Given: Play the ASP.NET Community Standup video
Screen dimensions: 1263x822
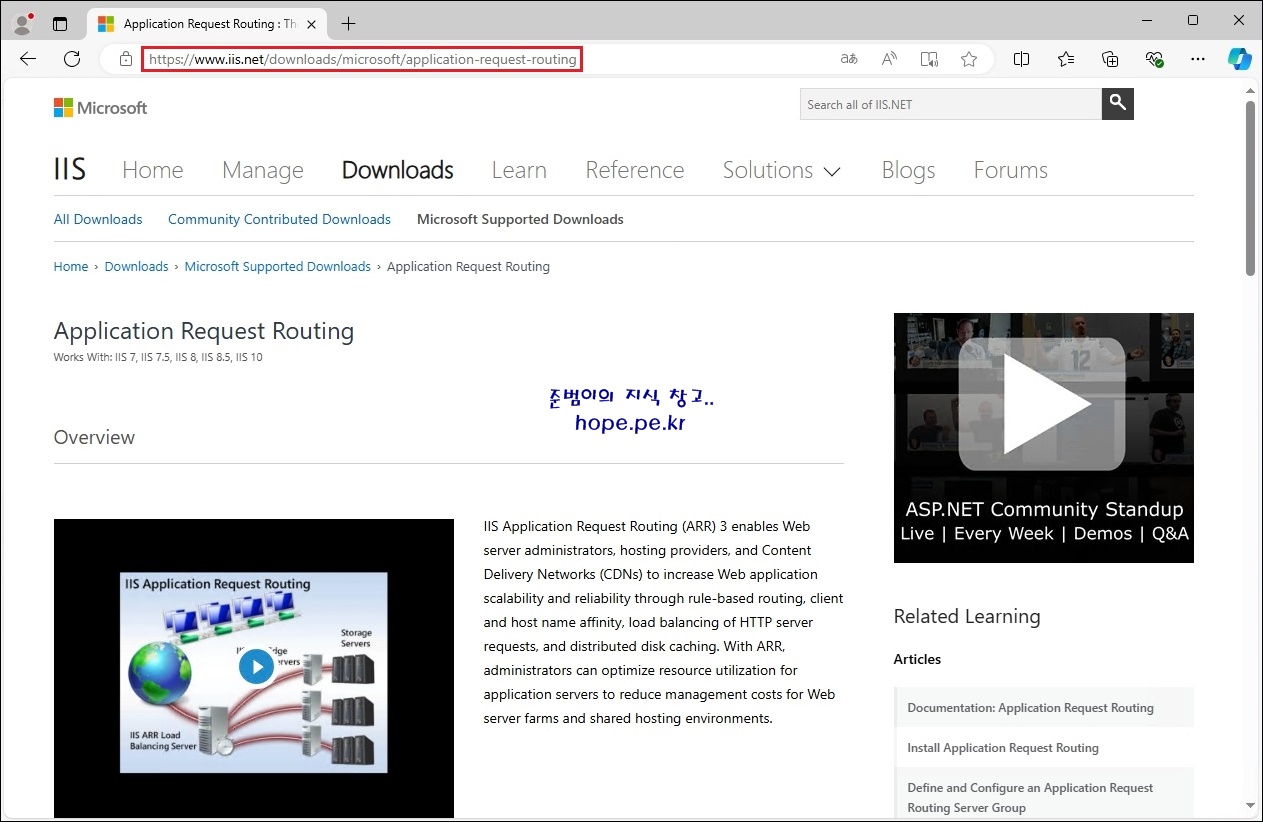Looking at the screenshot, I should (x=1044, y=404).
